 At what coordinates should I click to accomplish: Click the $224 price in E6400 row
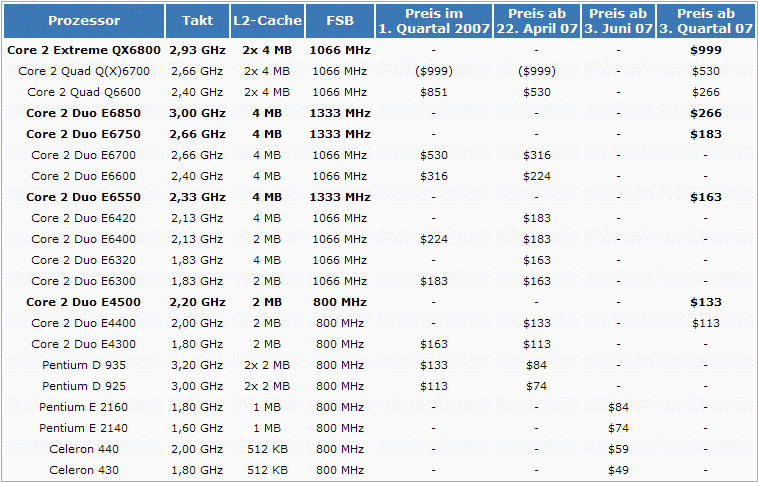point(434,239)
